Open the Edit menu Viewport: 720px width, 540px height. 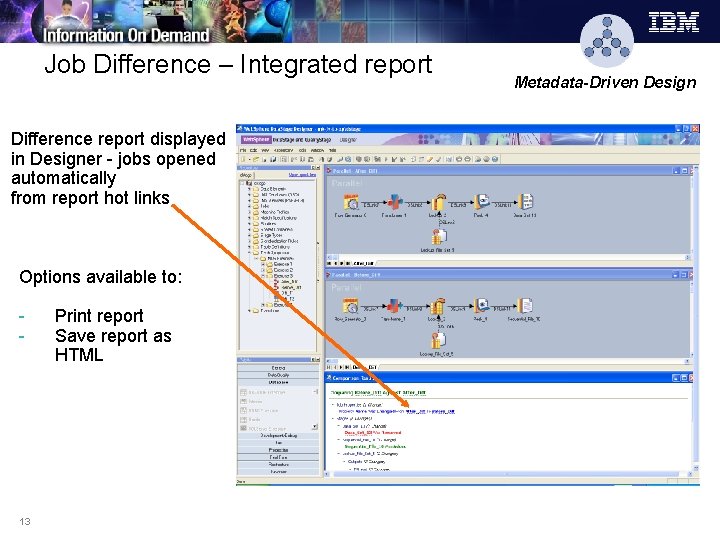click(x=253, y=150)
